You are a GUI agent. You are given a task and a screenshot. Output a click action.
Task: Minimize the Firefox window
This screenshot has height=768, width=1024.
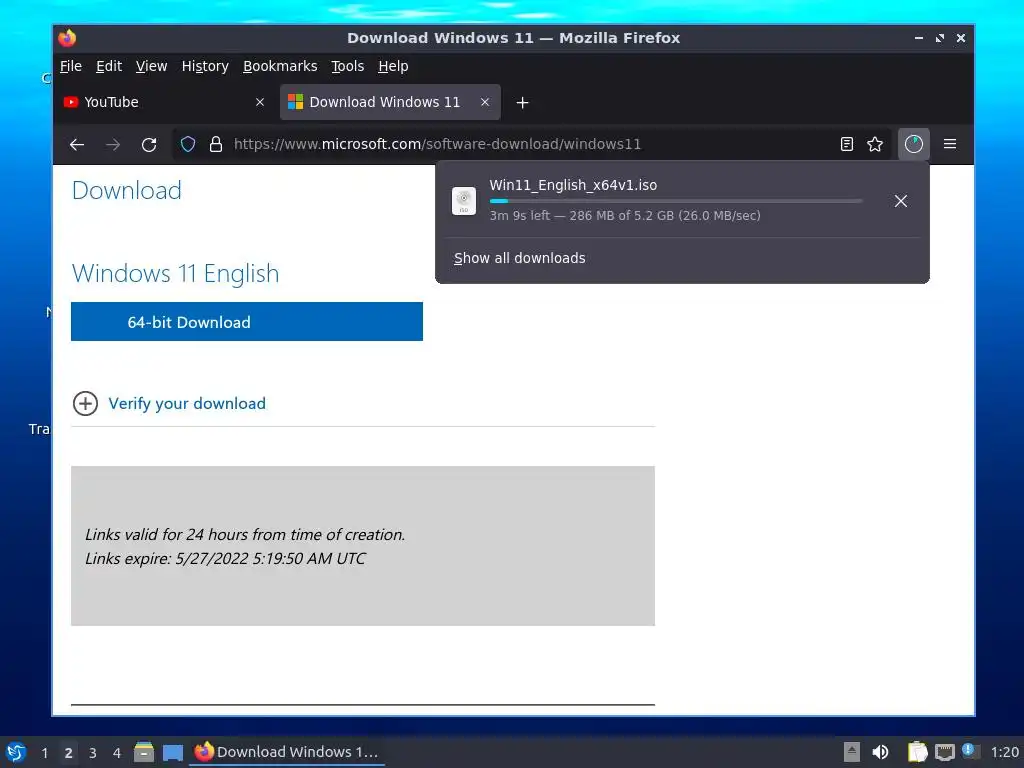(919, 38)
